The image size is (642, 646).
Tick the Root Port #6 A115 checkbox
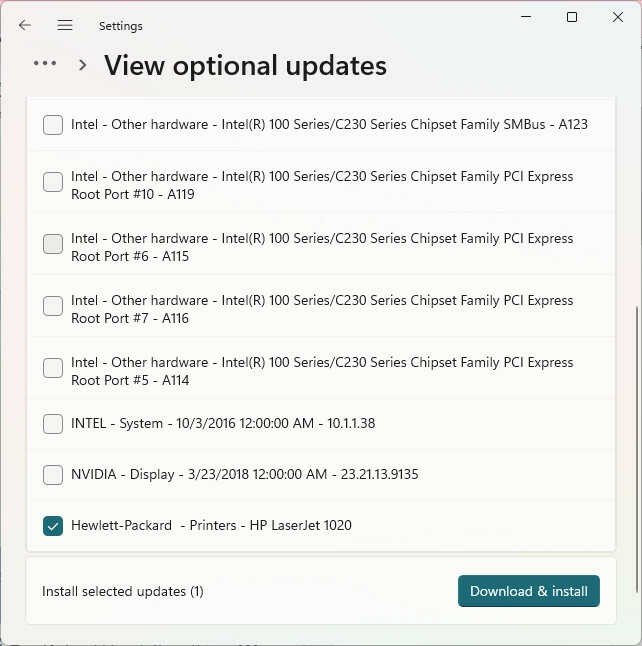53,244
